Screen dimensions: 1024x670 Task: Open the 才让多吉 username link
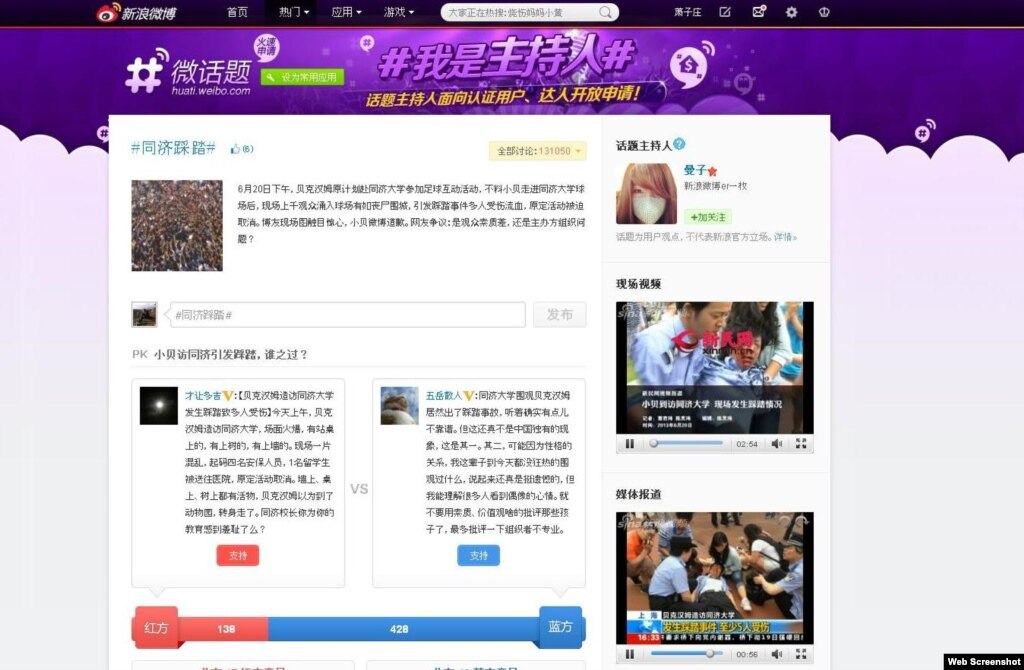point(203,396)
